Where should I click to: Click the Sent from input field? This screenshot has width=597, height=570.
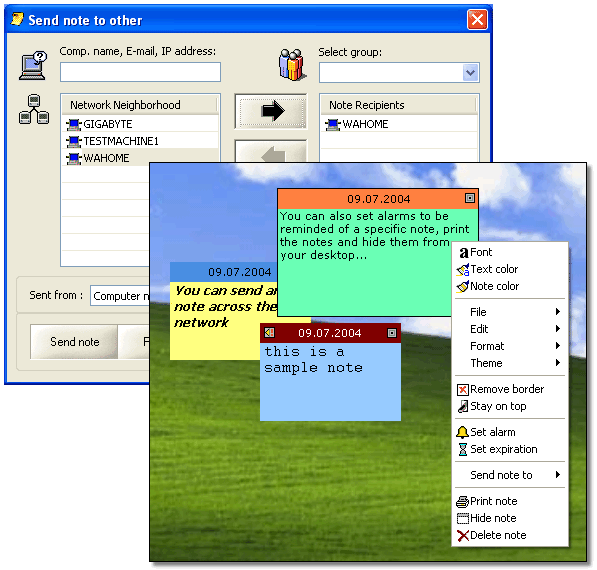[120, 295]
